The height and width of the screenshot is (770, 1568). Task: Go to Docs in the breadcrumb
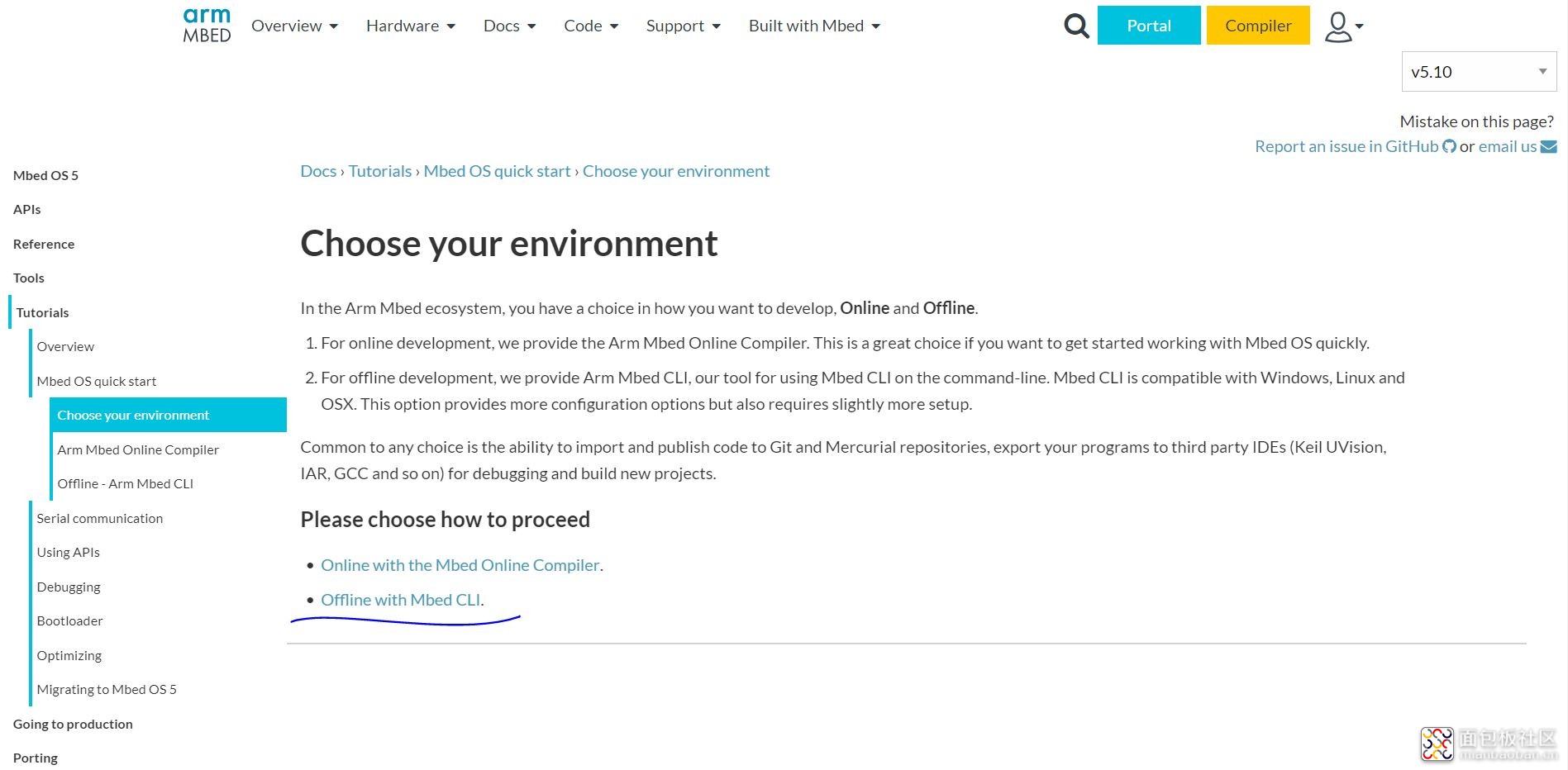(318, 171)
